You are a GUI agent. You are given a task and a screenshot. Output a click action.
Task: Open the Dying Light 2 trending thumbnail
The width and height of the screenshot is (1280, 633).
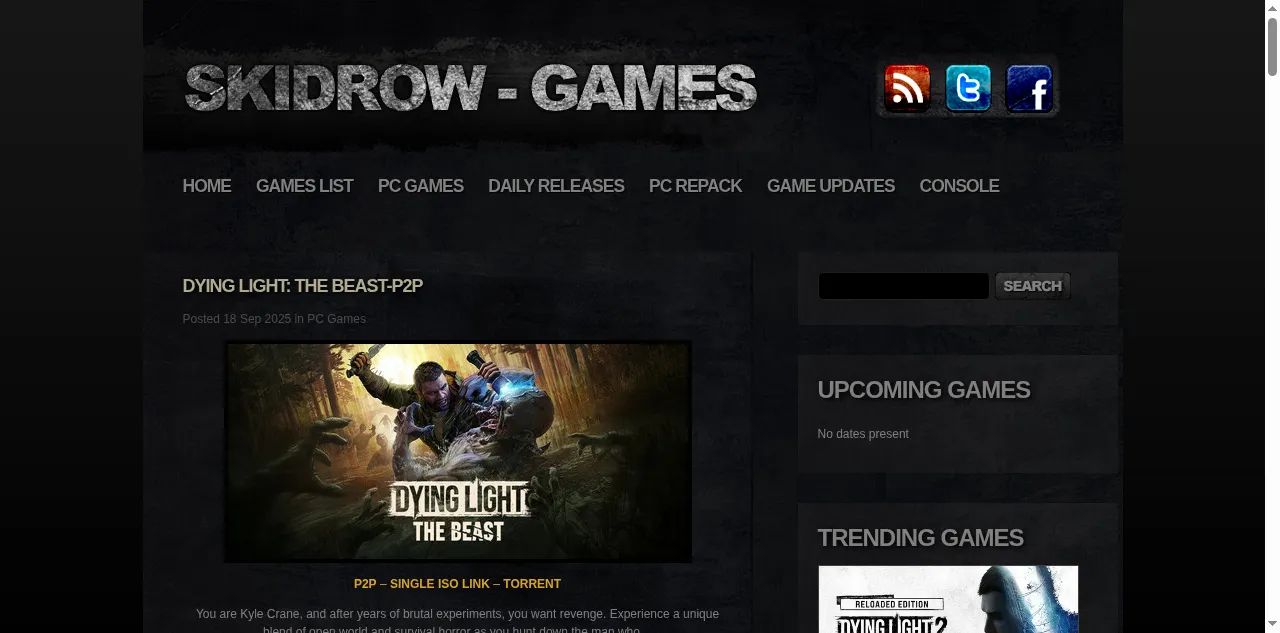coord(948,599)
